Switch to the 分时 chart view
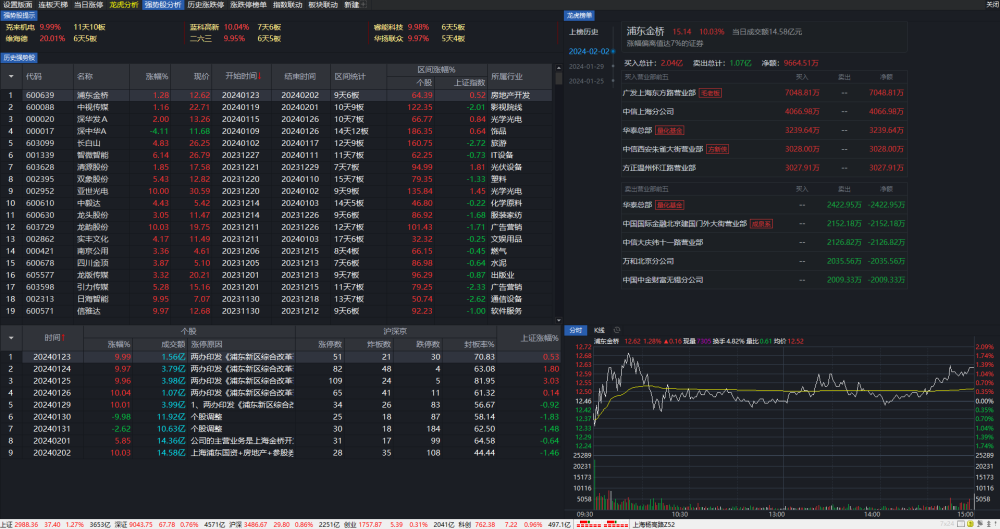 (x=576, y=331)
